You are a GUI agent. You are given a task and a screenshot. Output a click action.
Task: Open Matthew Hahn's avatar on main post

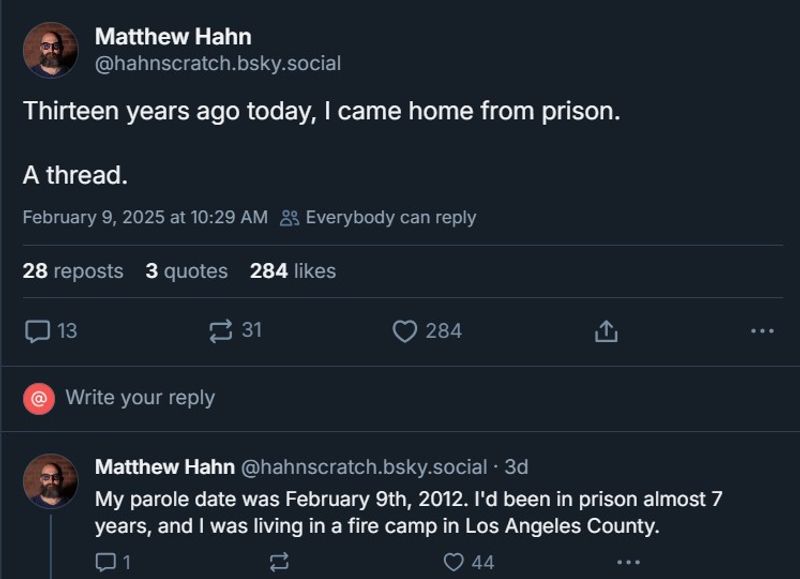coord(50,50)
